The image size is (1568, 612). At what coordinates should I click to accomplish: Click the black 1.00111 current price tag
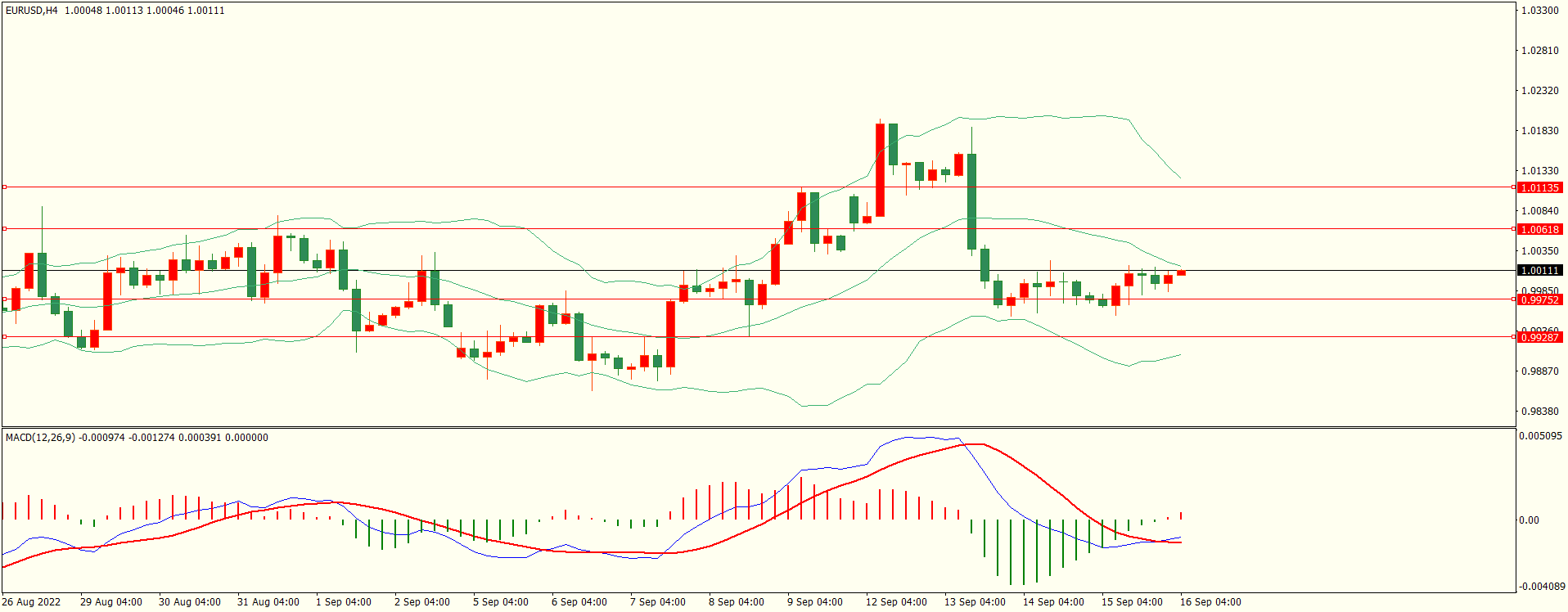coord(1539,270)
